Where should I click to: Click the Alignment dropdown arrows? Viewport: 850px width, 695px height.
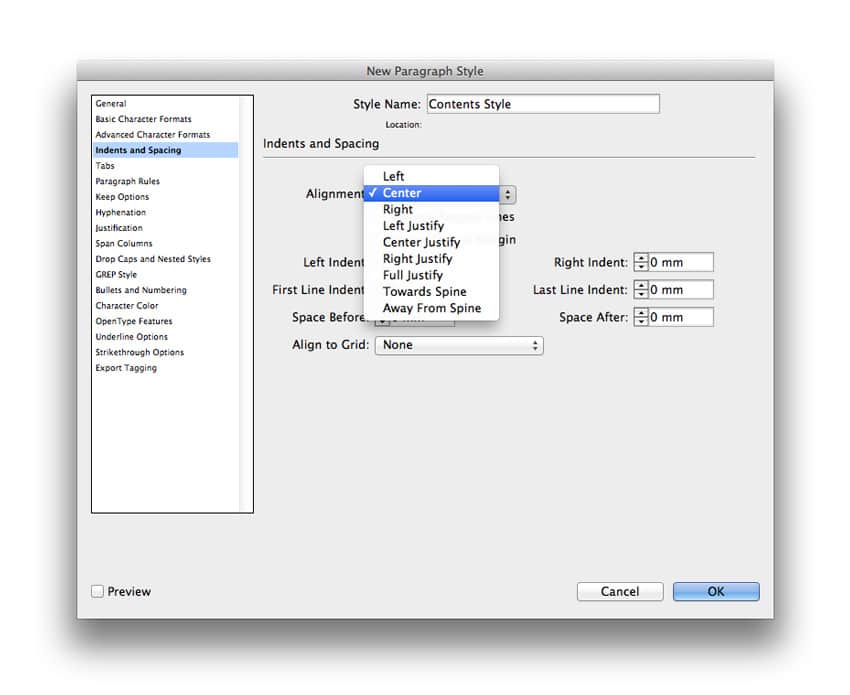point(507,194)
